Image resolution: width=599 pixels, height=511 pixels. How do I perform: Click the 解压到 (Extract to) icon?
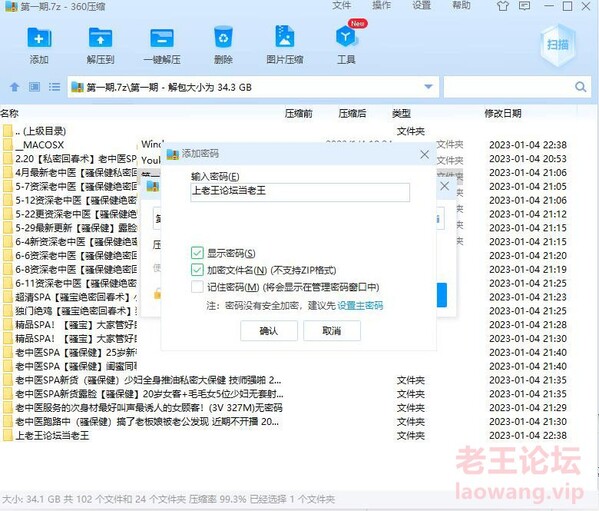click(100, 38)
